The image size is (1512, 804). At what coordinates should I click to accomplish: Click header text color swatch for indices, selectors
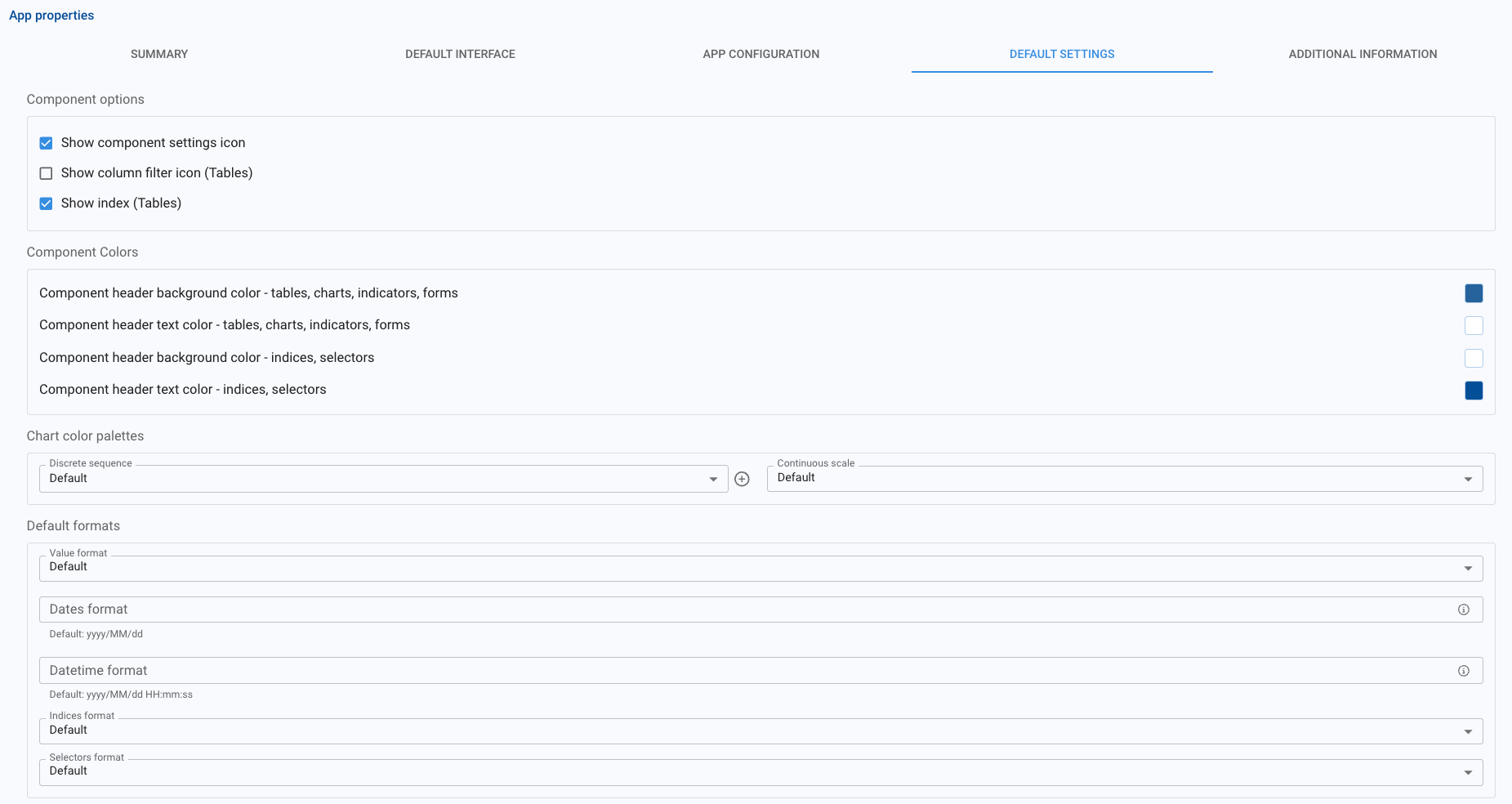click(1474, 391)
